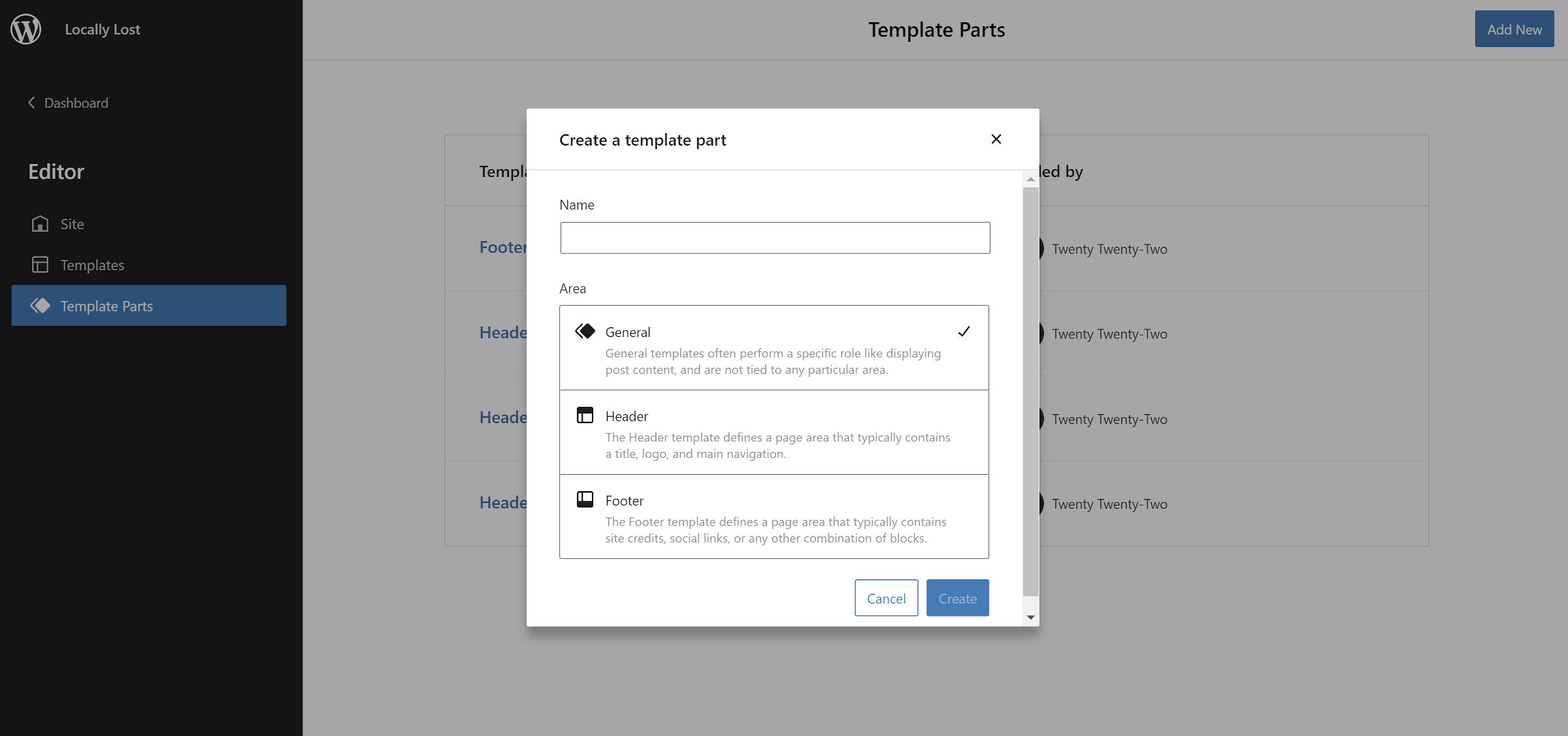Select the General area option

(774, 348)
